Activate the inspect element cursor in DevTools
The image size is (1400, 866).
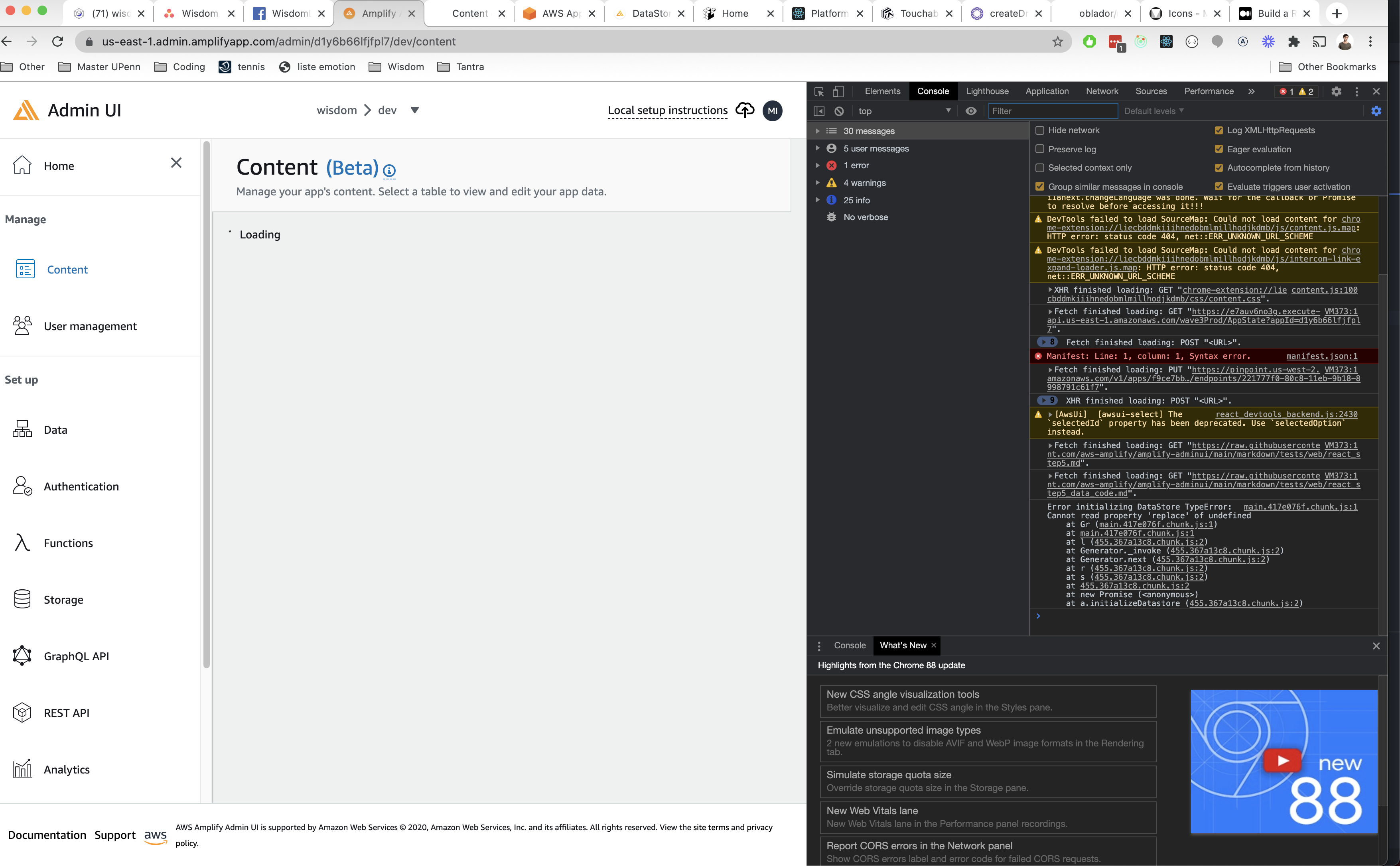click(x=818, y=91)
